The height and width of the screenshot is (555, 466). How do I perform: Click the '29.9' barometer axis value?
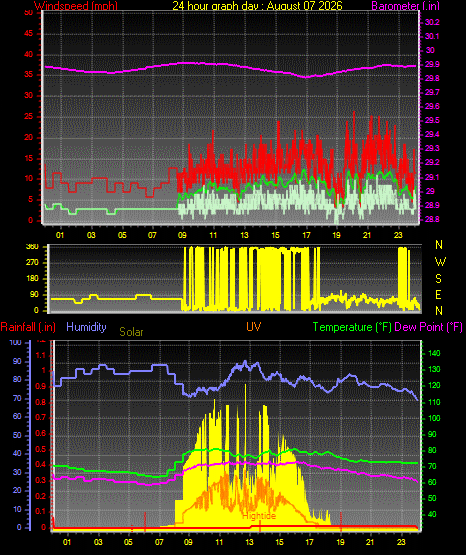[x=432, y=64]
